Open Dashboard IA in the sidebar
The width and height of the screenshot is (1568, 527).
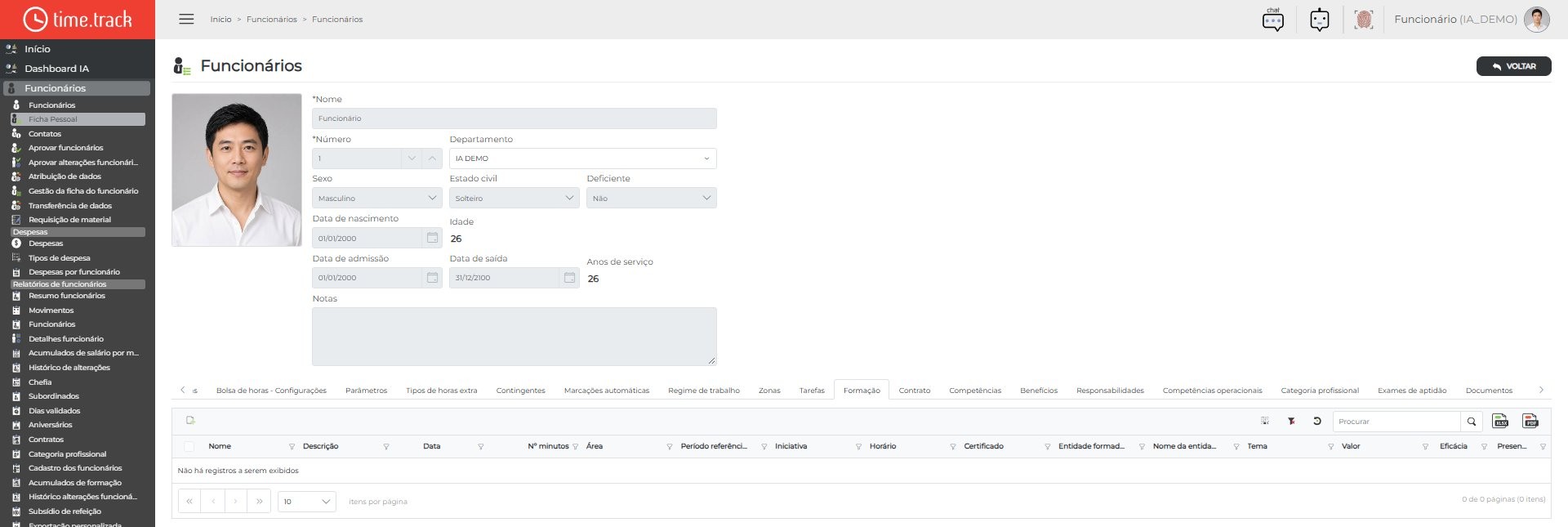[56, 69]
